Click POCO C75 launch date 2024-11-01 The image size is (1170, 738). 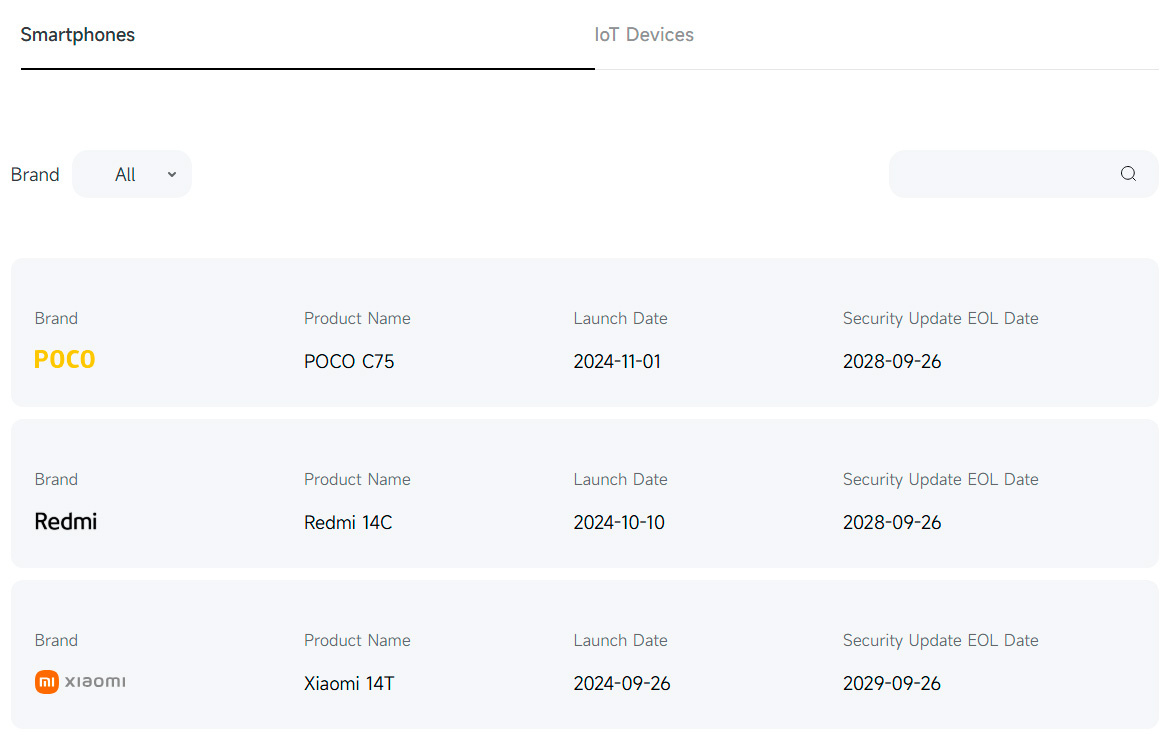pos(617,362)
